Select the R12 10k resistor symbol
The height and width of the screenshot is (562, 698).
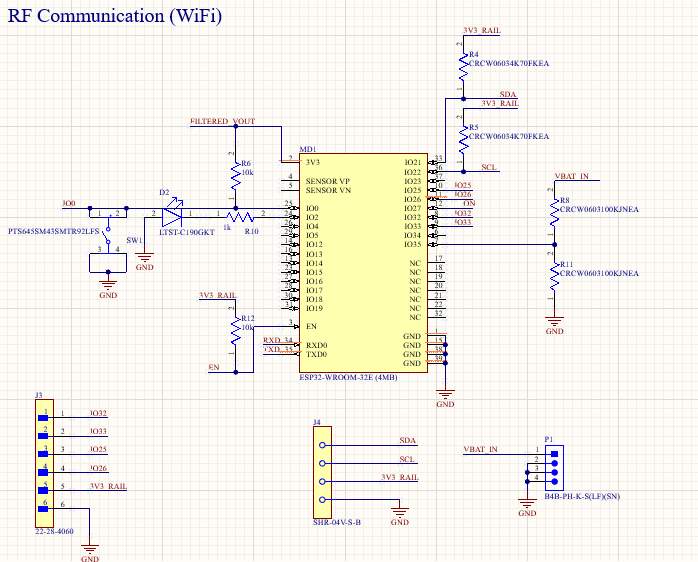click(x=236, y=331)
